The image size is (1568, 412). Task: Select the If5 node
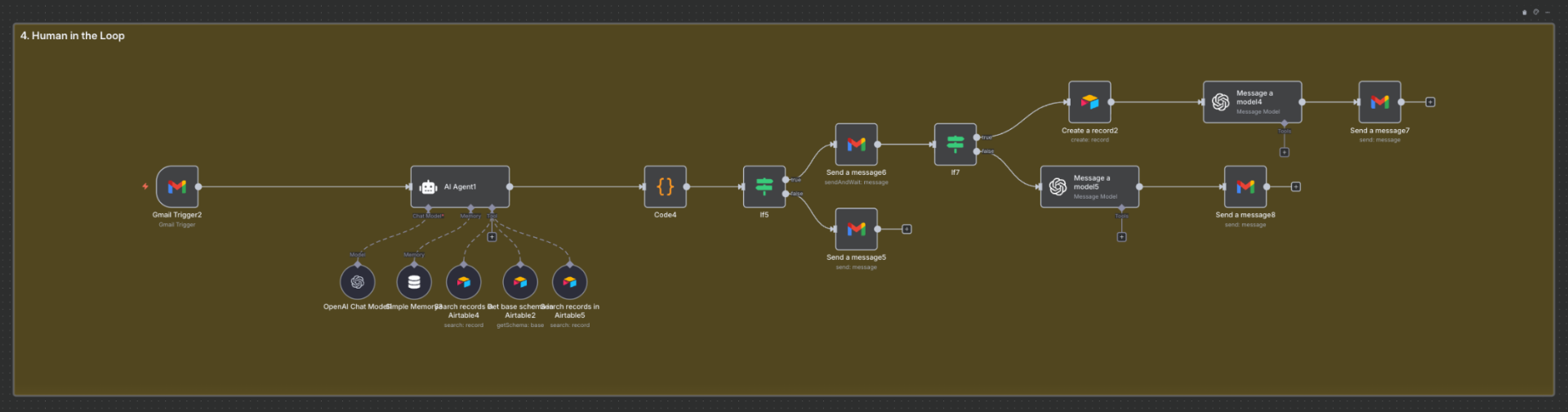764,186
